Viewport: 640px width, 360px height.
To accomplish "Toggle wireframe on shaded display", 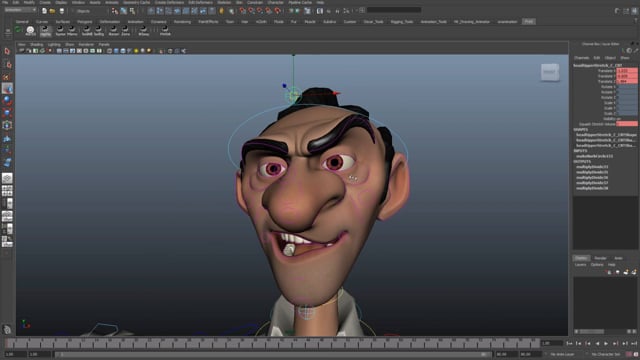I will click(x=123, y=51).
